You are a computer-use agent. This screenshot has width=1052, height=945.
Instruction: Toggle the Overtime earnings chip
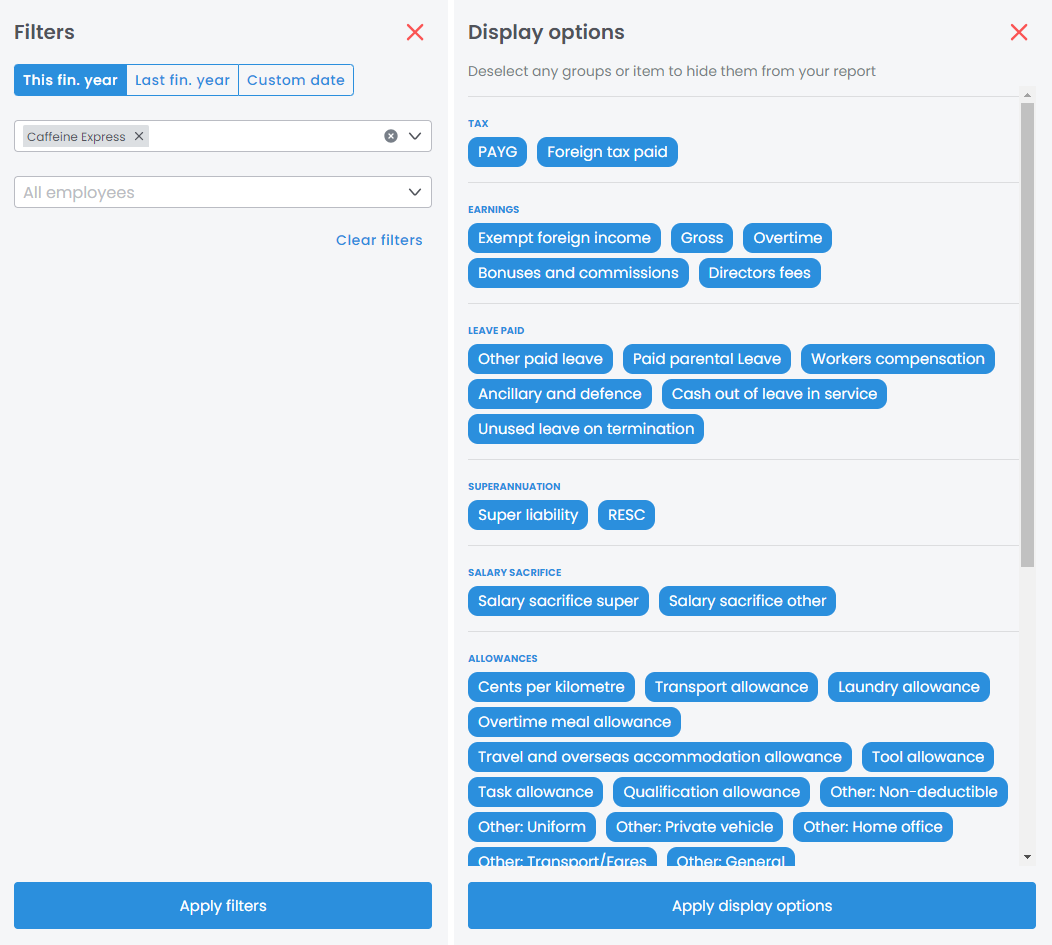[787, 238]
